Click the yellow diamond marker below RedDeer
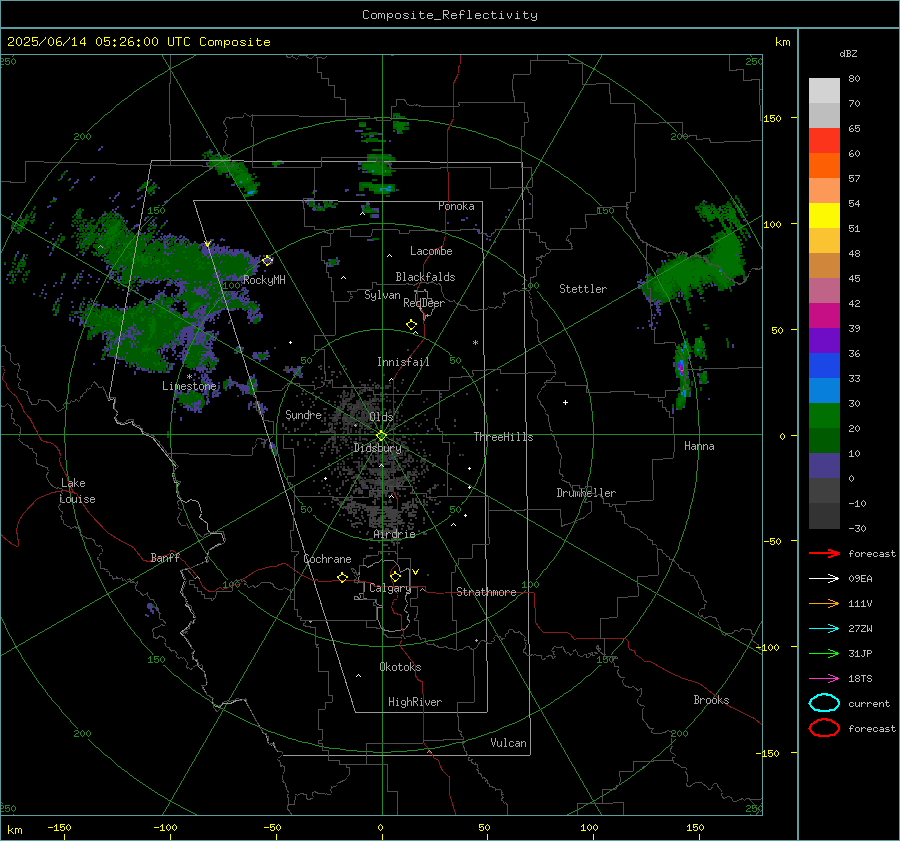The image size is (900, 841). [412, 325]
